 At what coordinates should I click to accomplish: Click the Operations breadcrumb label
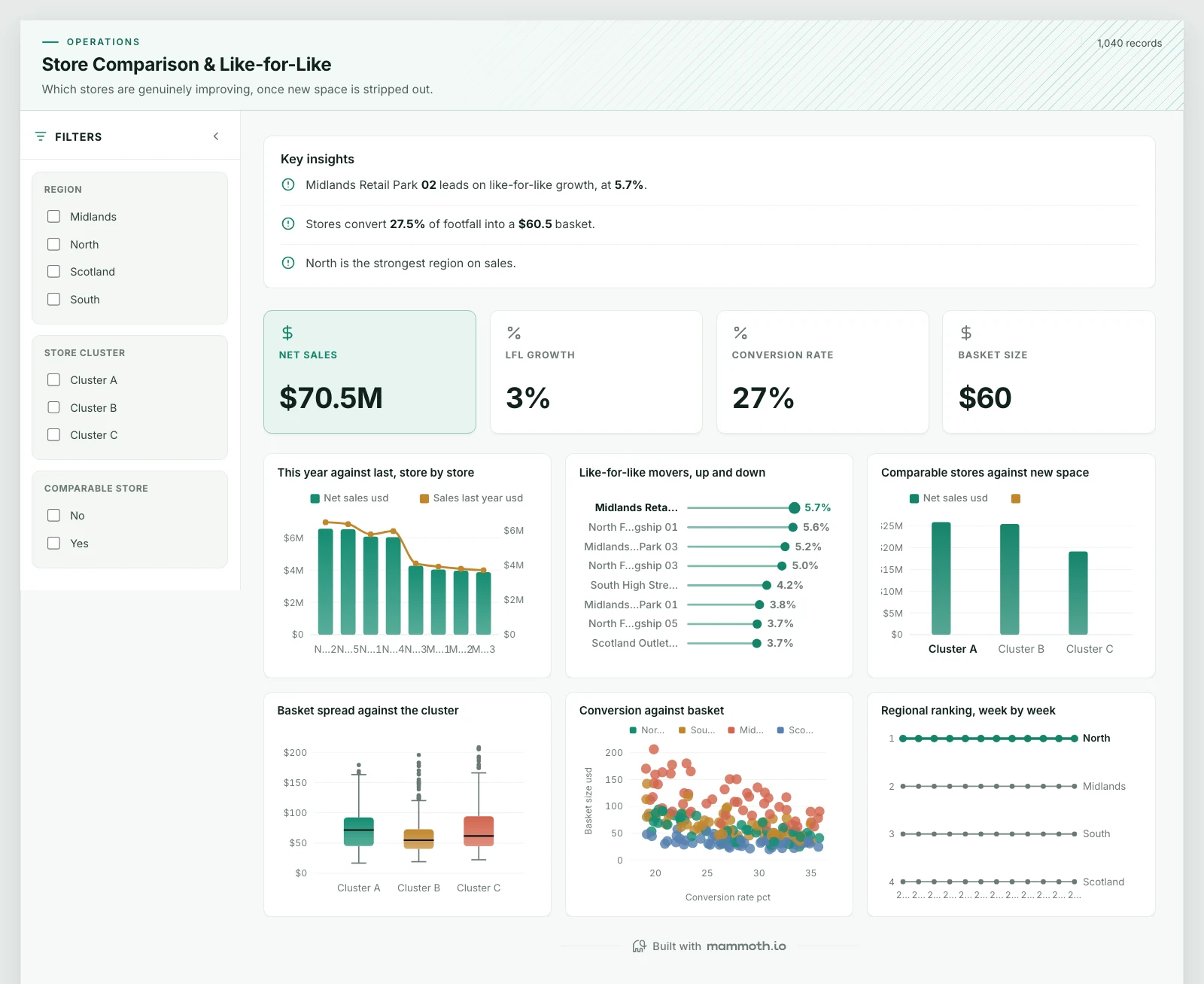103,42
